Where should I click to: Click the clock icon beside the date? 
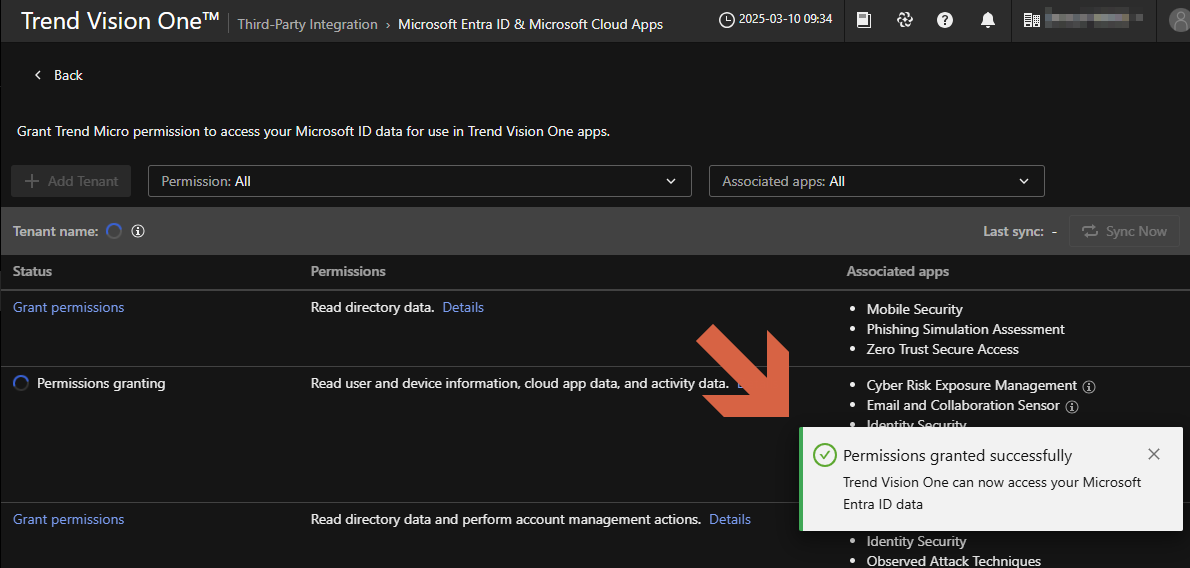pyautogui.click(x=727, y=20)
